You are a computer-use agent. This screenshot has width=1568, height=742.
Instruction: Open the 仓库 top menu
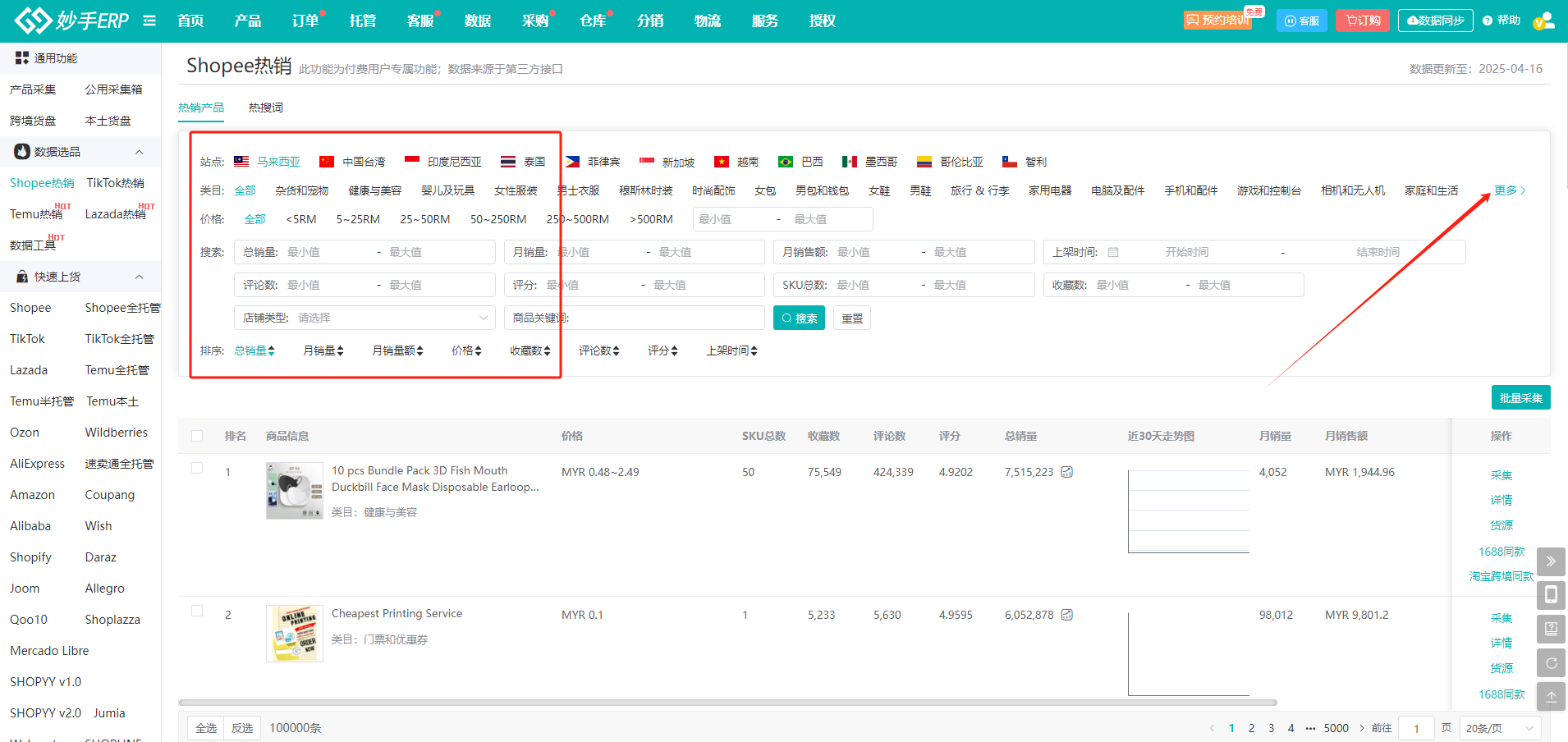[593, 21]
